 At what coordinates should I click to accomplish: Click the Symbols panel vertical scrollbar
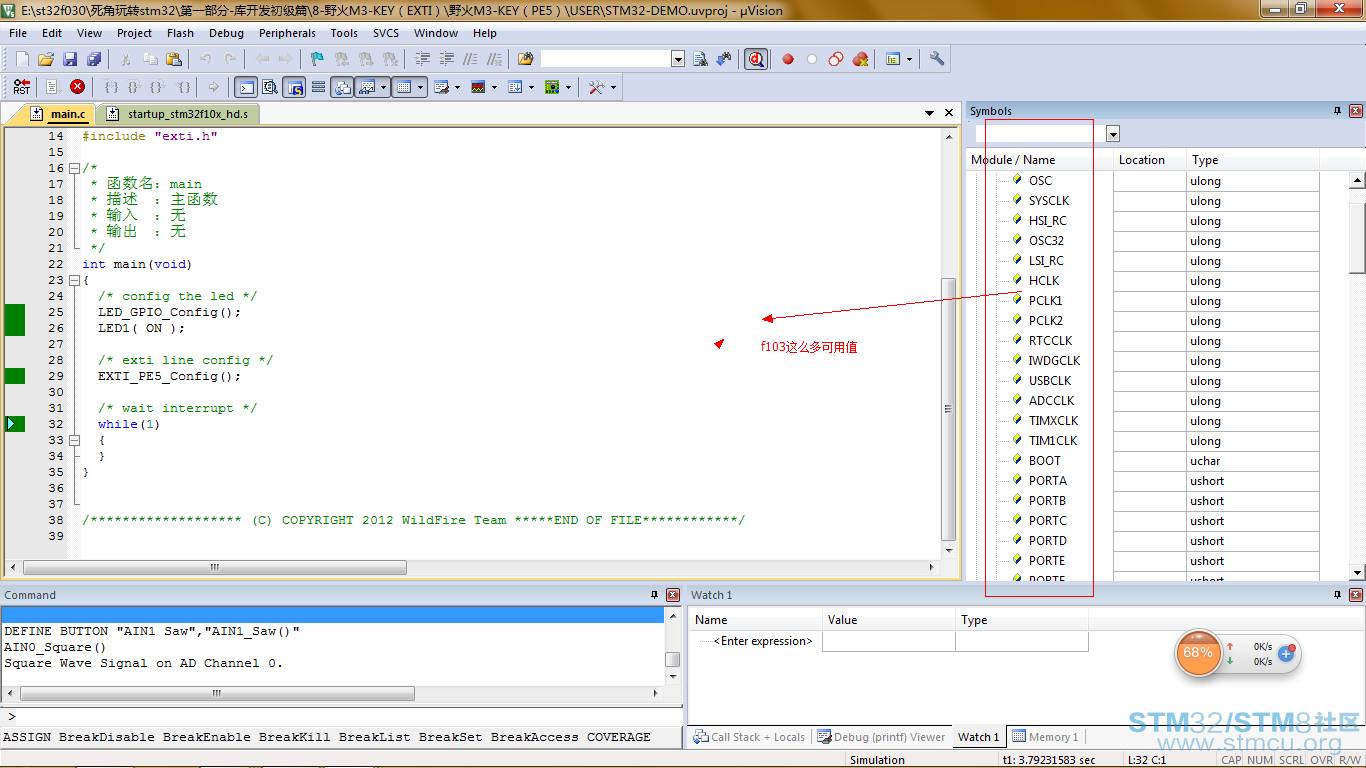(x=1357, y=376)
